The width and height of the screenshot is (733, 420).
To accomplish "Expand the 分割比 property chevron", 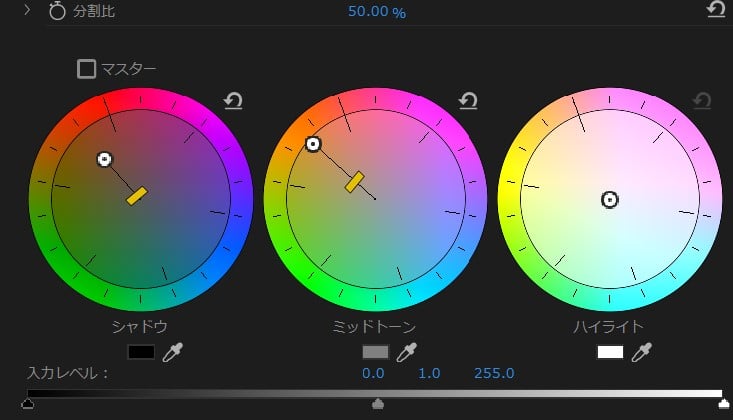I will (27, 10).
